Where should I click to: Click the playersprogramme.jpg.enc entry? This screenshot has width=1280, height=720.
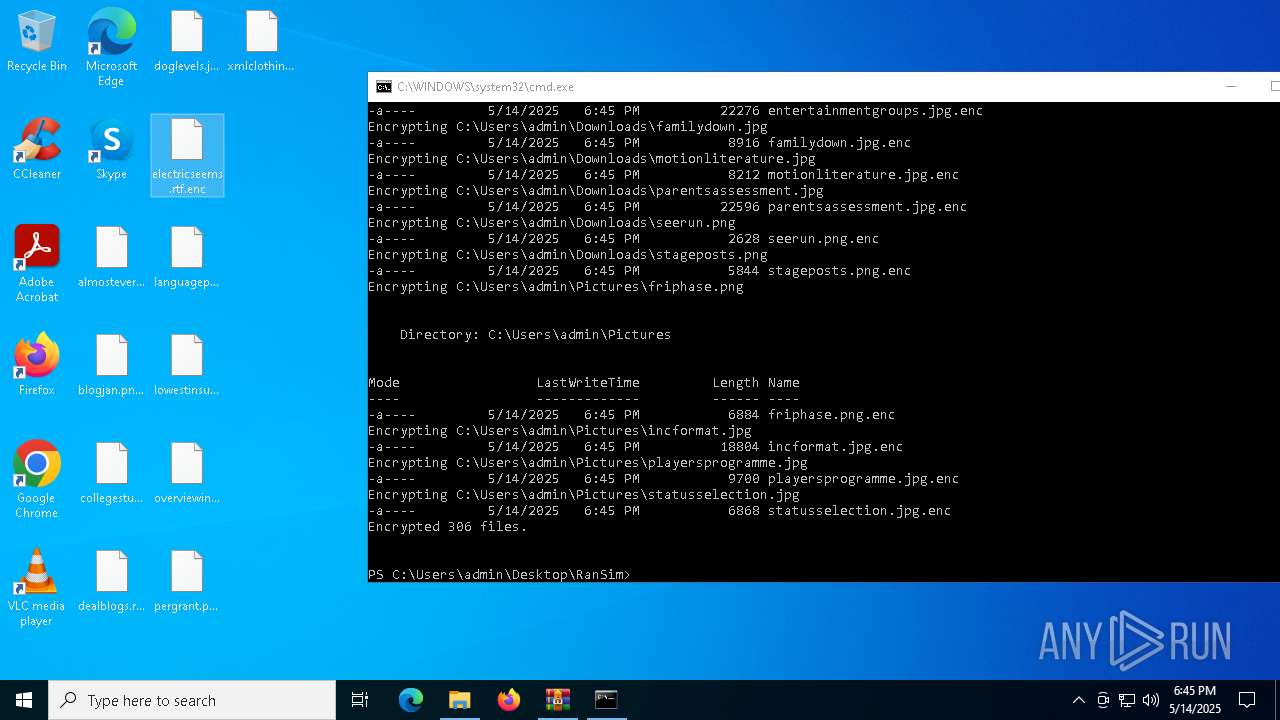[x=863, y=479]
